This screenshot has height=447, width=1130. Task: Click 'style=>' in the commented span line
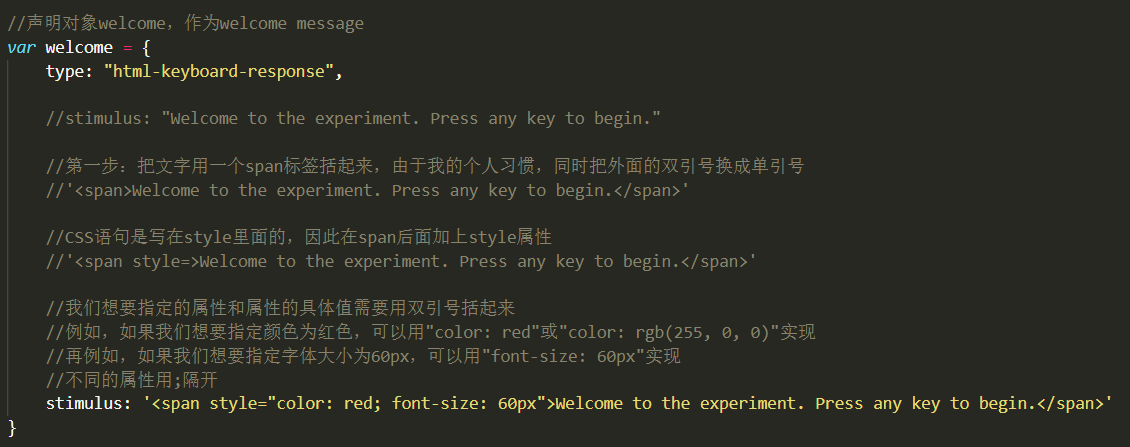coord(163,261)
